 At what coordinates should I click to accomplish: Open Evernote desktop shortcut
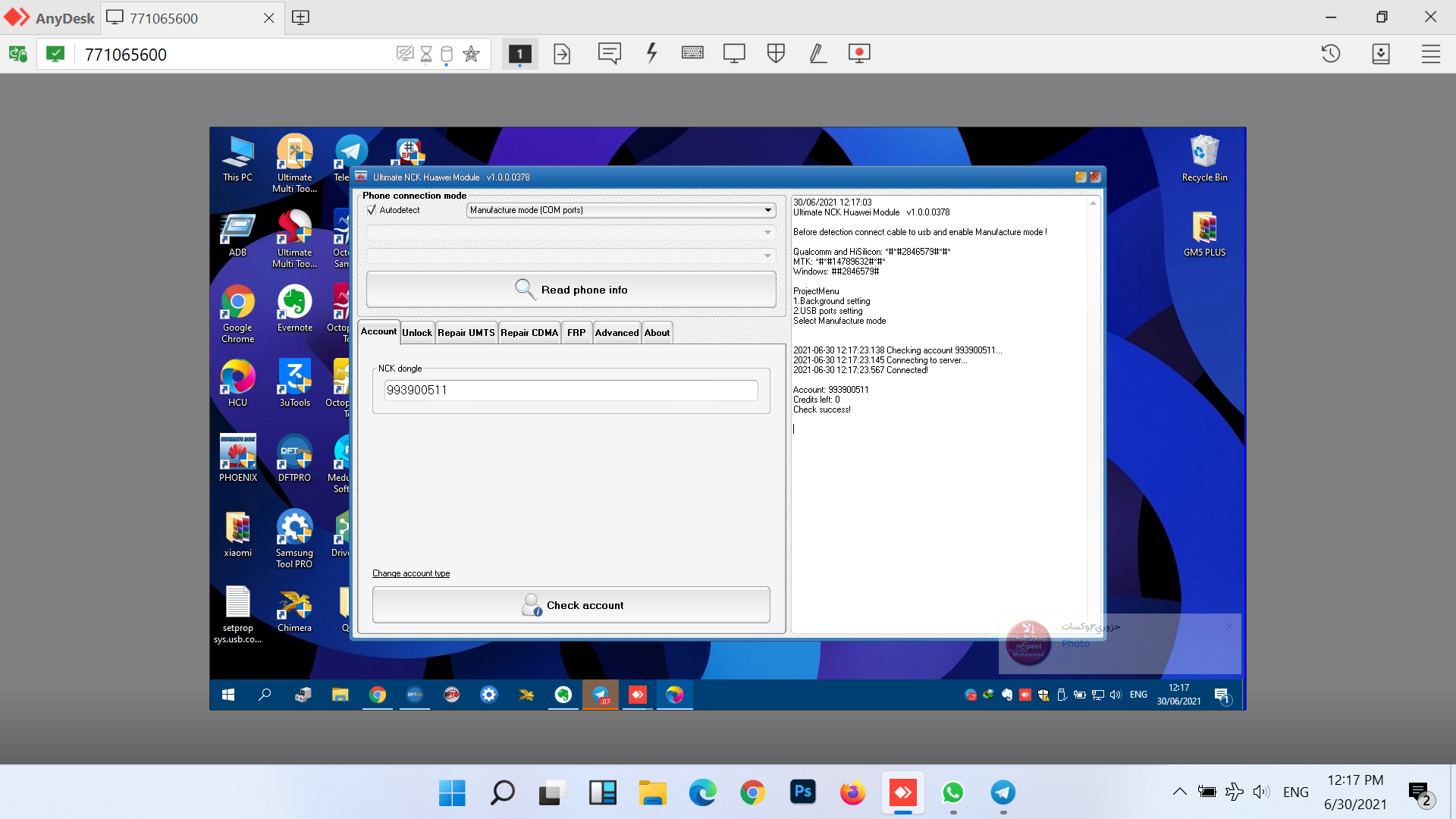pyautogui.click(x=294, y=309)
